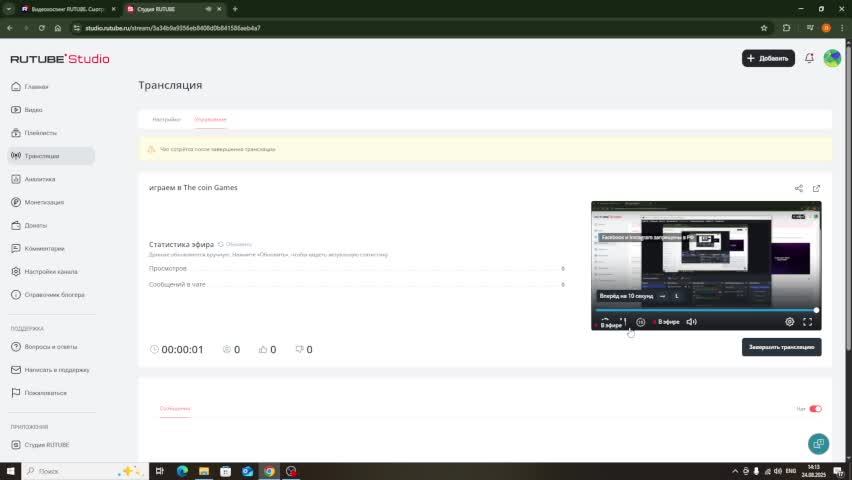Click the page vertical scrollbar

click(x=848, y=196)
